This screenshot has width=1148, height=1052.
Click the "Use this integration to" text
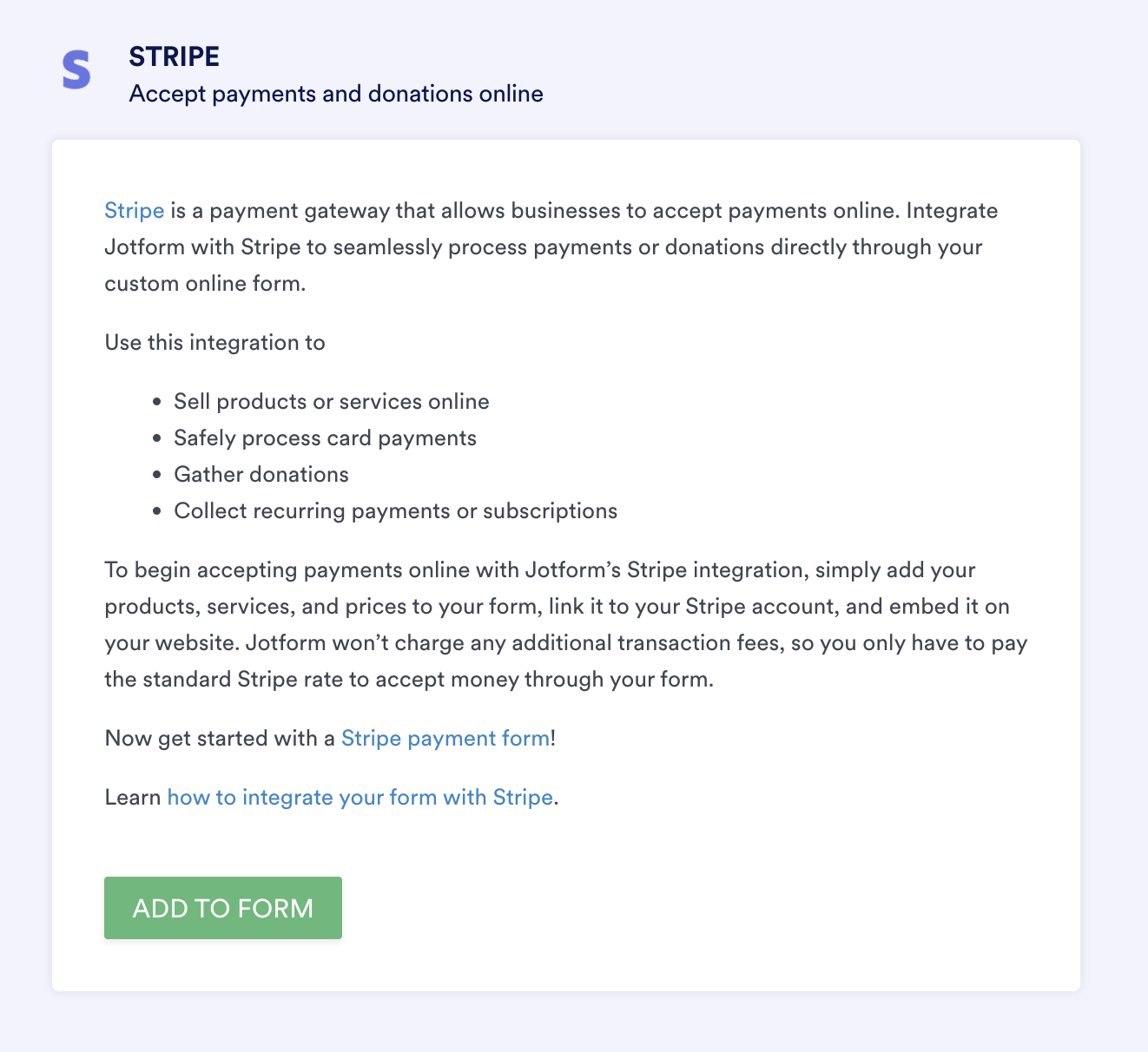click(214, 343)
